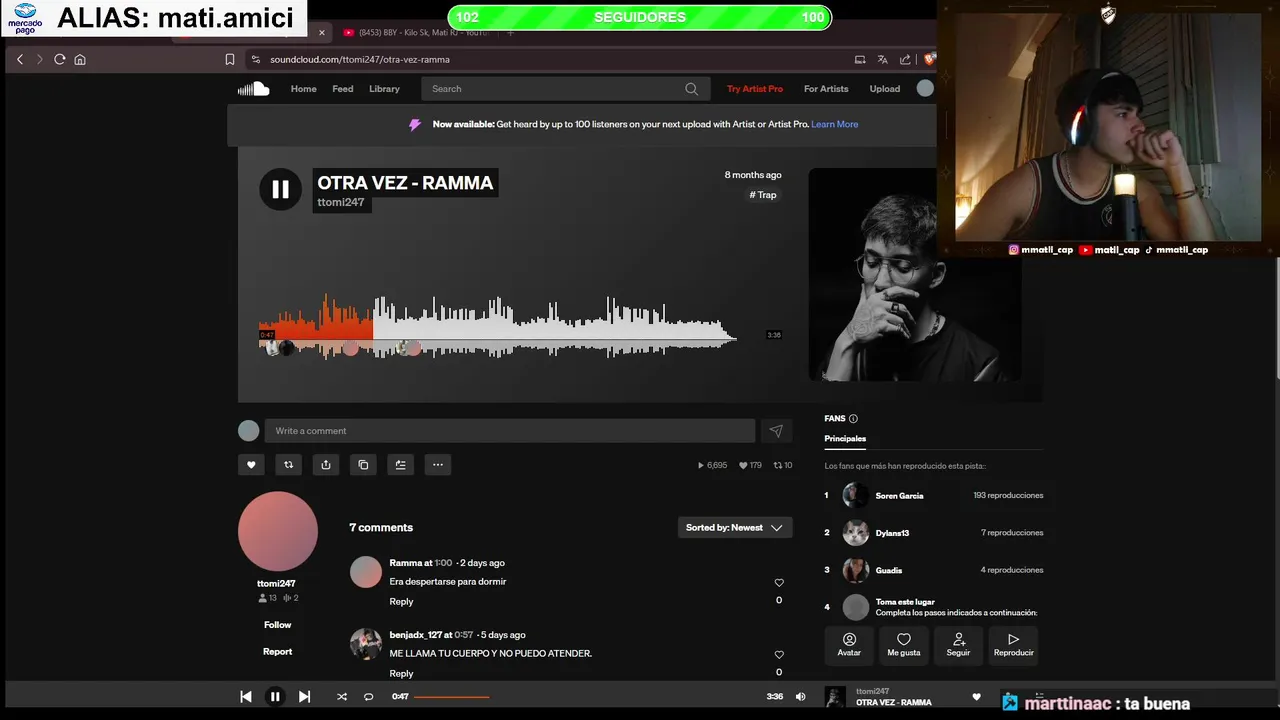Image resolution: width=1280 pixels, height=720 pixels.
Task: Seek within the track waveform
Action: tap(498, 328)
